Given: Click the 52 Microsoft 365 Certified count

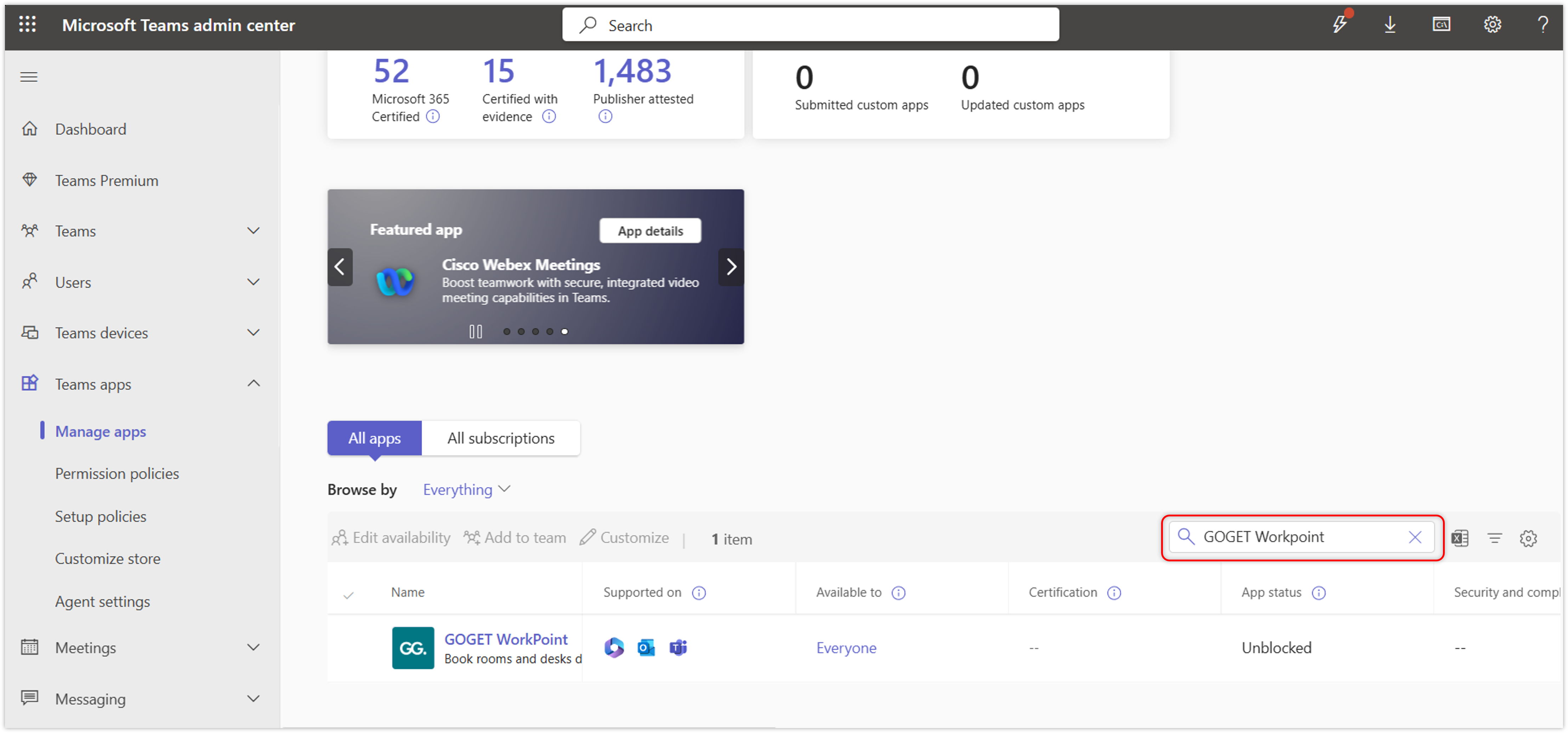Looking at the screenshot, I should 391,70.
